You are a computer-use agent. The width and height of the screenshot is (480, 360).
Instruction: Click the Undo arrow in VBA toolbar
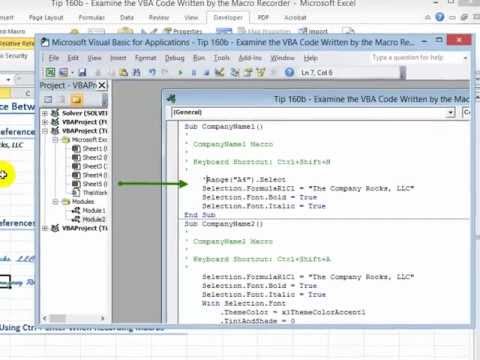[152, 72]
